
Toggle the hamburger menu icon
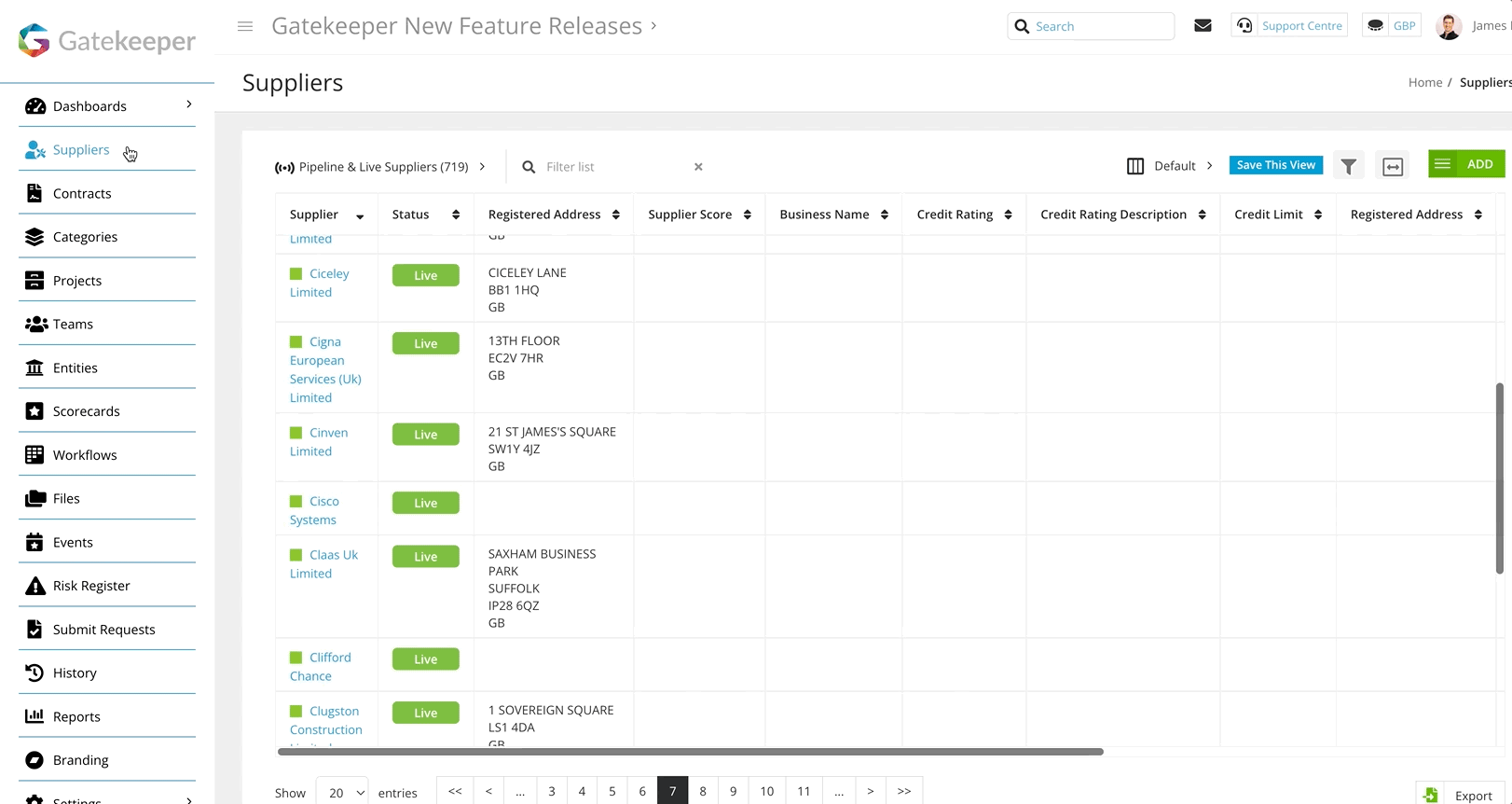pyautogui.click(x=245, y=26)
